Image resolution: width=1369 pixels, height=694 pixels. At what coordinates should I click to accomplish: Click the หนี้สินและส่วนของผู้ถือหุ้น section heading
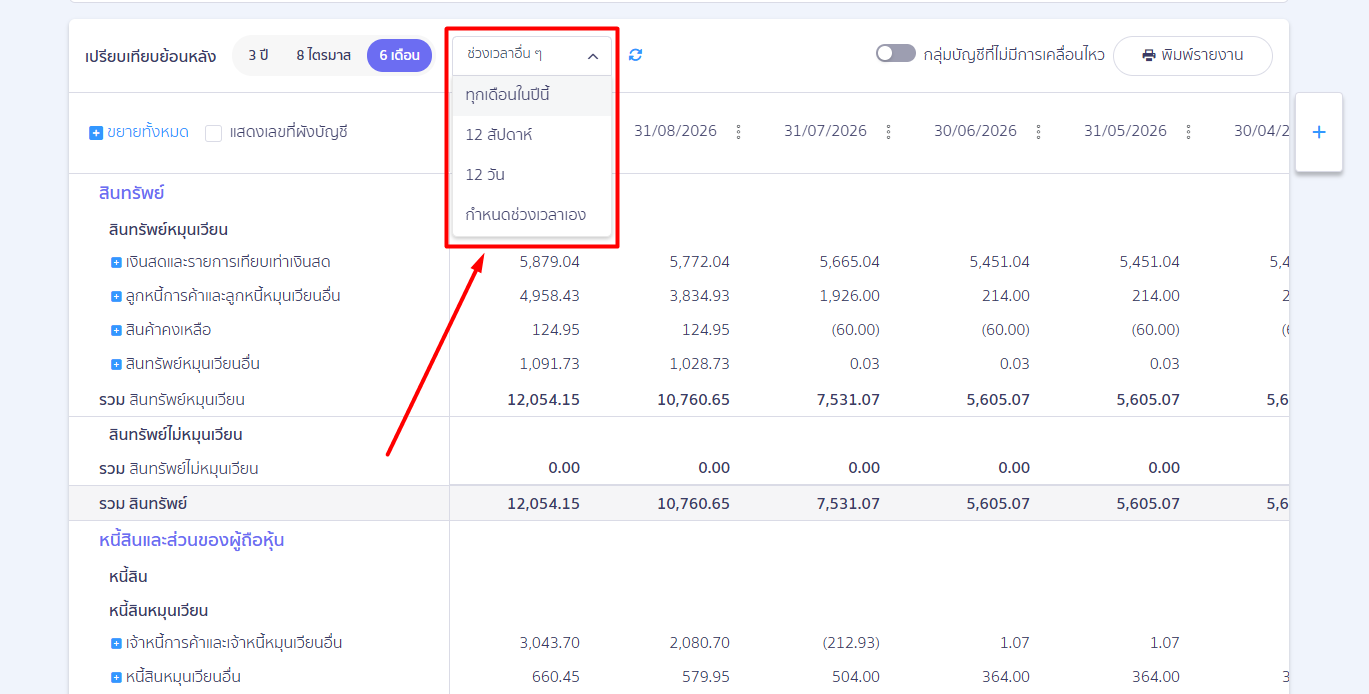click(192, 541)
